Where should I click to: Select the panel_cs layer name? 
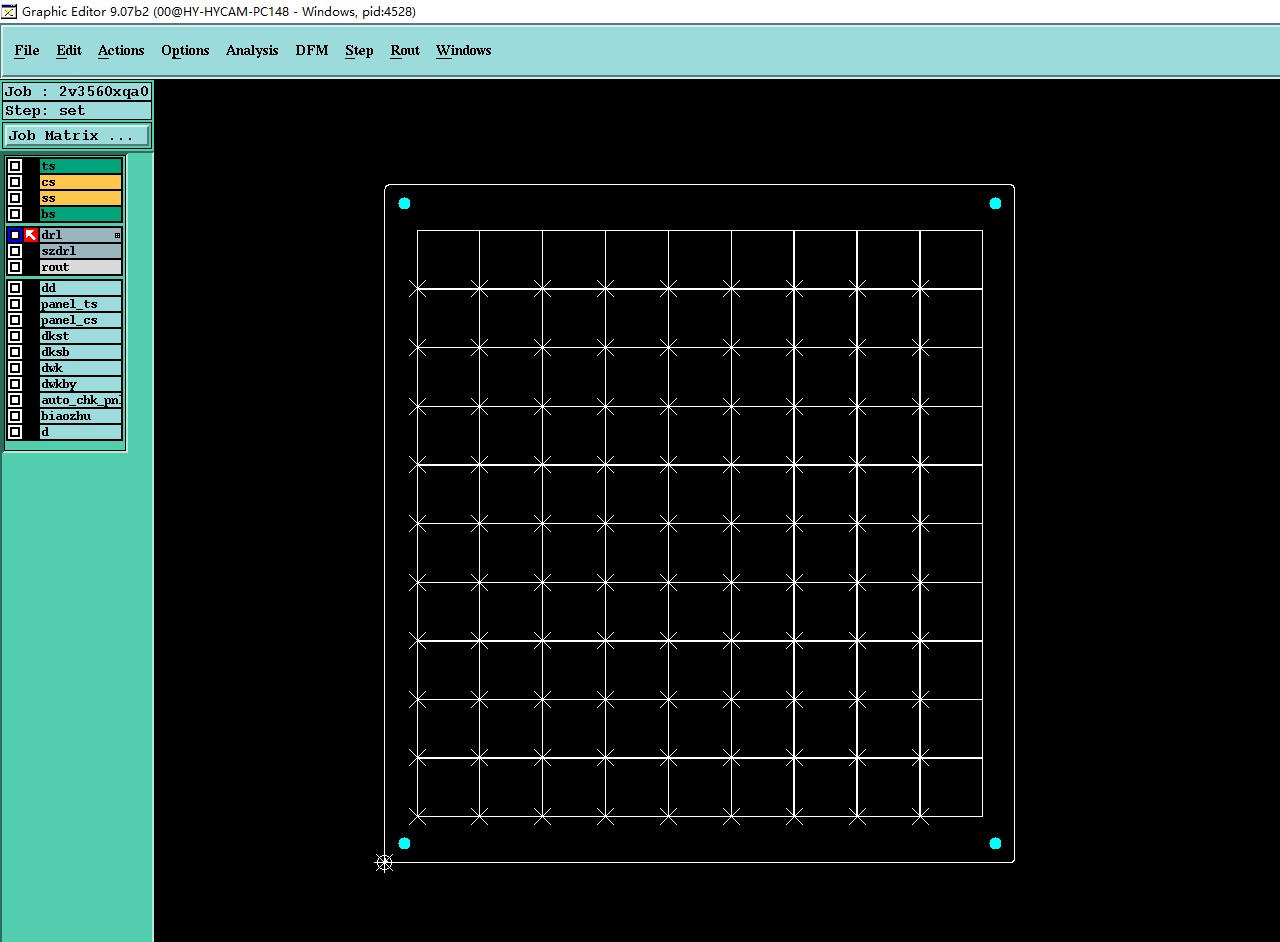pyautogui.click(x=81, y=320)
